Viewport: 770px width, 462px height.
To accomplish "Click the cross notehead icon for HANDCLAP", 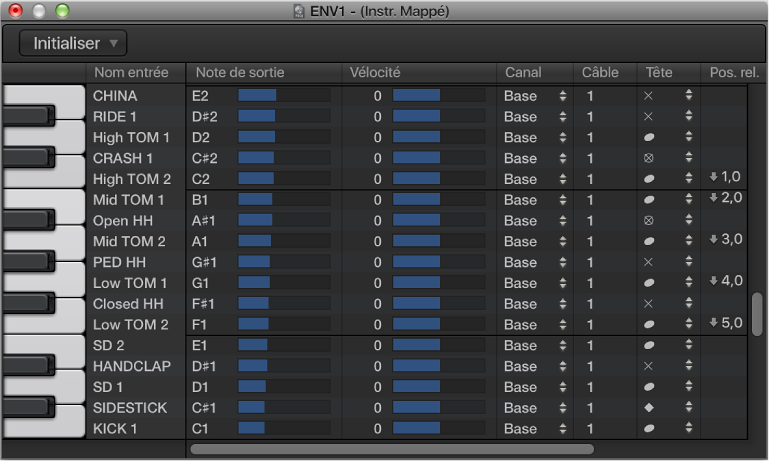I will [x=649, y=366].
